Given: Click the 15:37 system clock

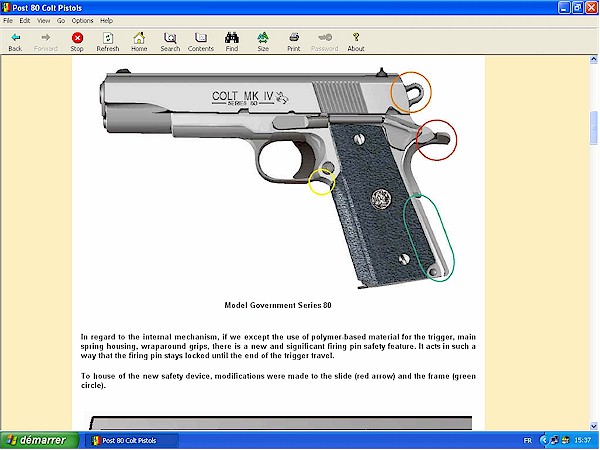Looking at the screenshot, I should tap(583, 441).
